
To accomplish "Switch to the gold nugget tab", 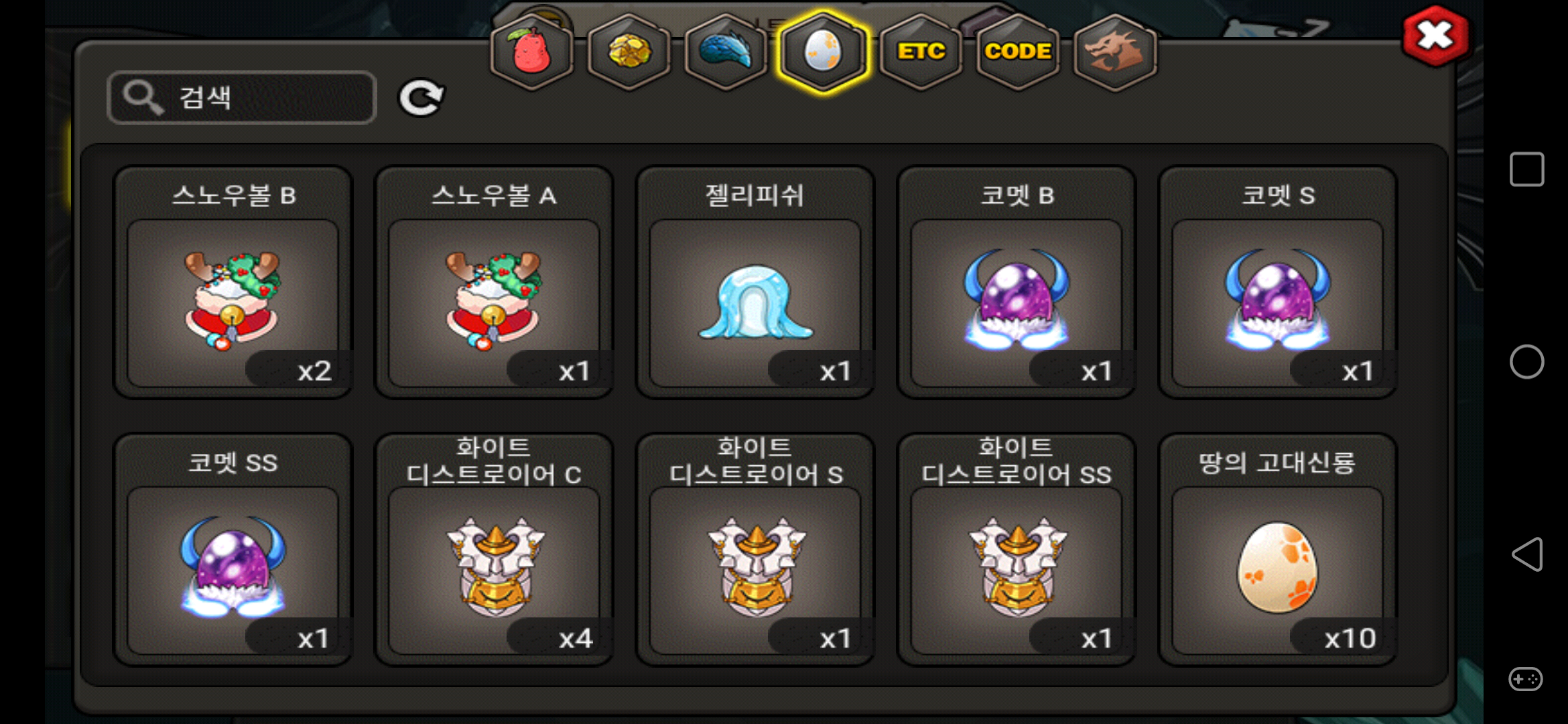I will coord(629,51).
